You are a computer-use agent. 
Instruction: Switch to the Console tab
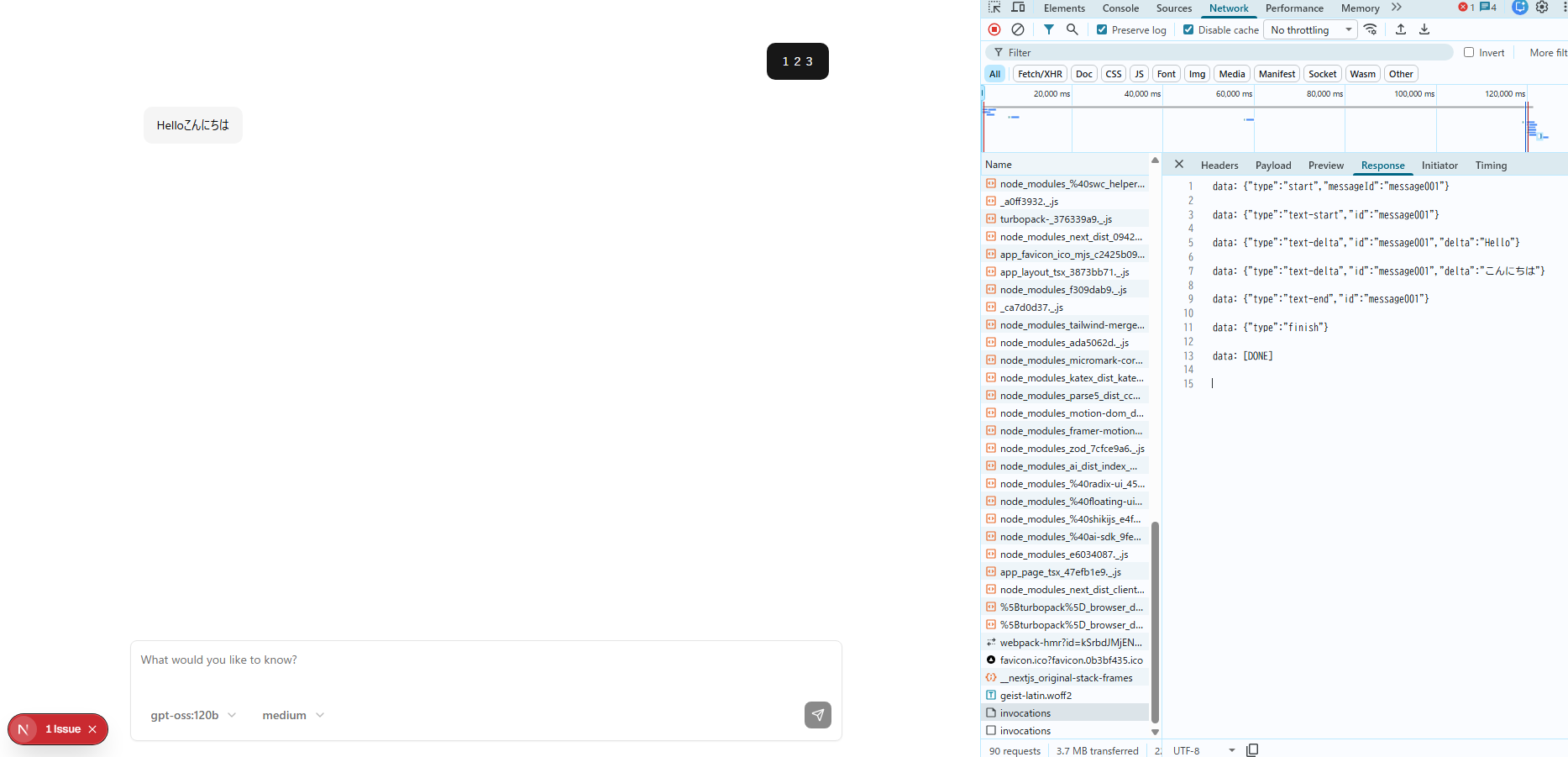[1120, 8]
